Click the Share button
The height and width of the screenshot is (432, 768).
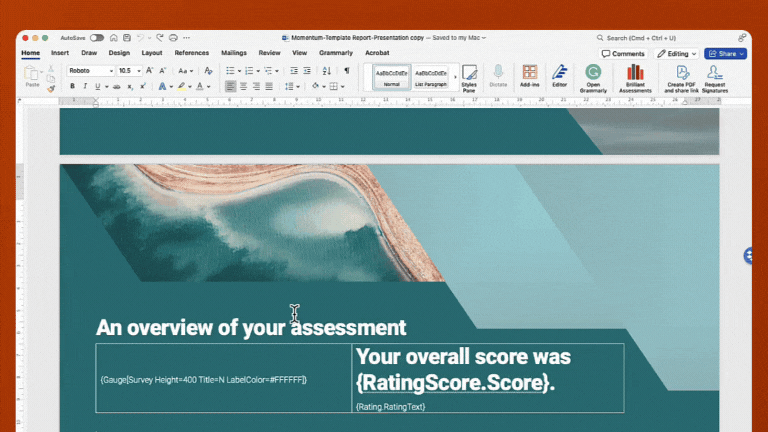(x=725, y=53)
